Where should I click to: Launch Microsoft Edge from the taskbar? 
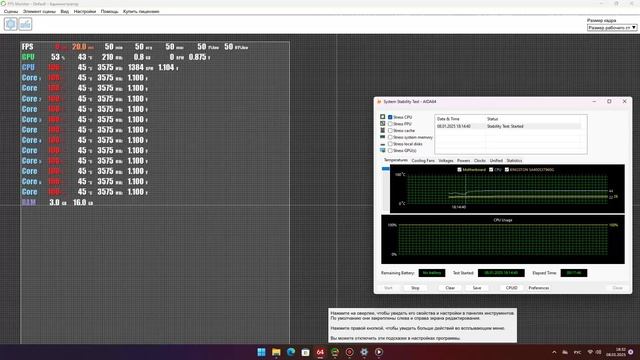point(291,352)
